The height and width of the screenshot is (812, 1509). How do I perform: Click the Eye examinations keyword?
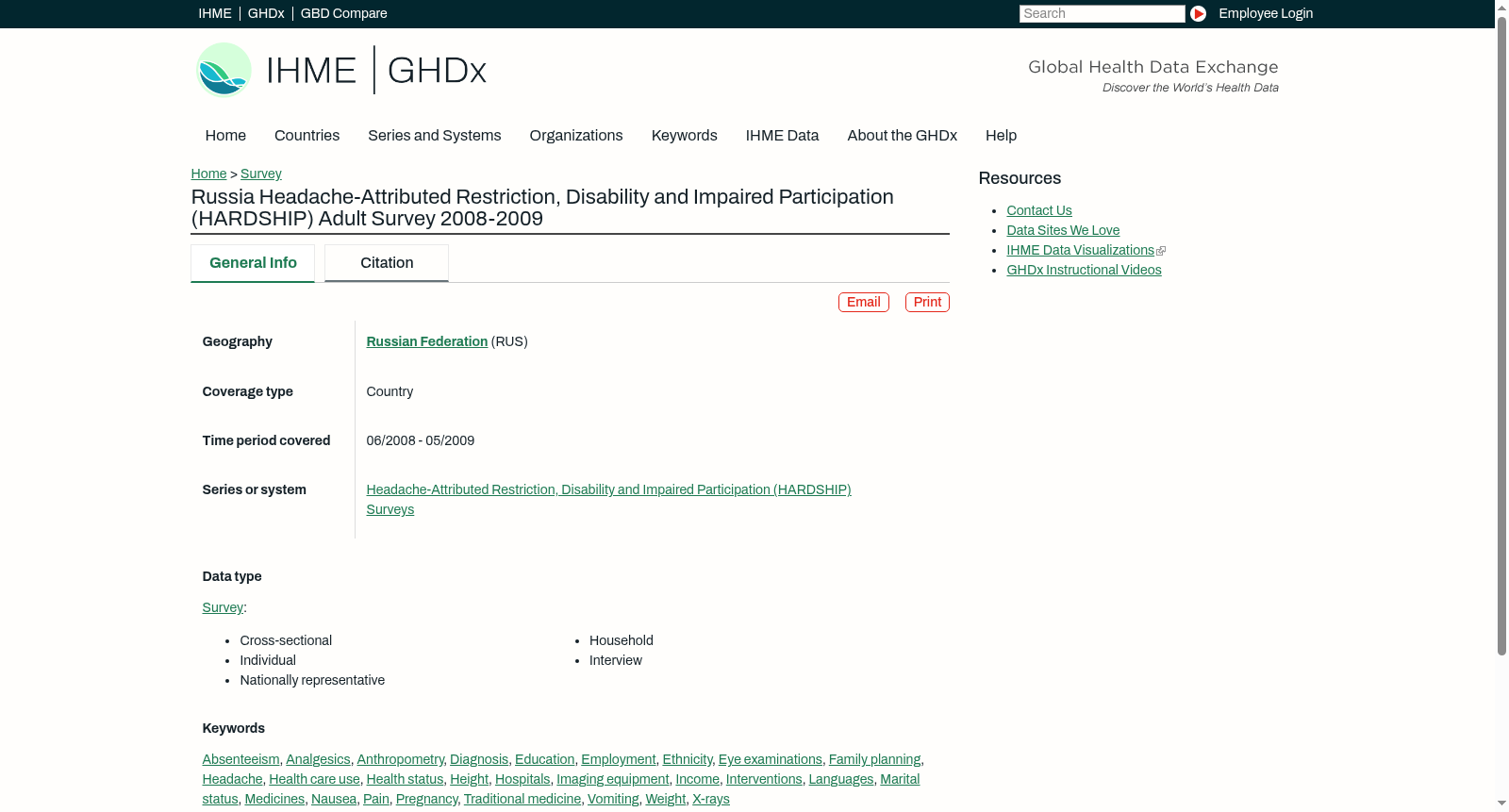pos(771,760)
